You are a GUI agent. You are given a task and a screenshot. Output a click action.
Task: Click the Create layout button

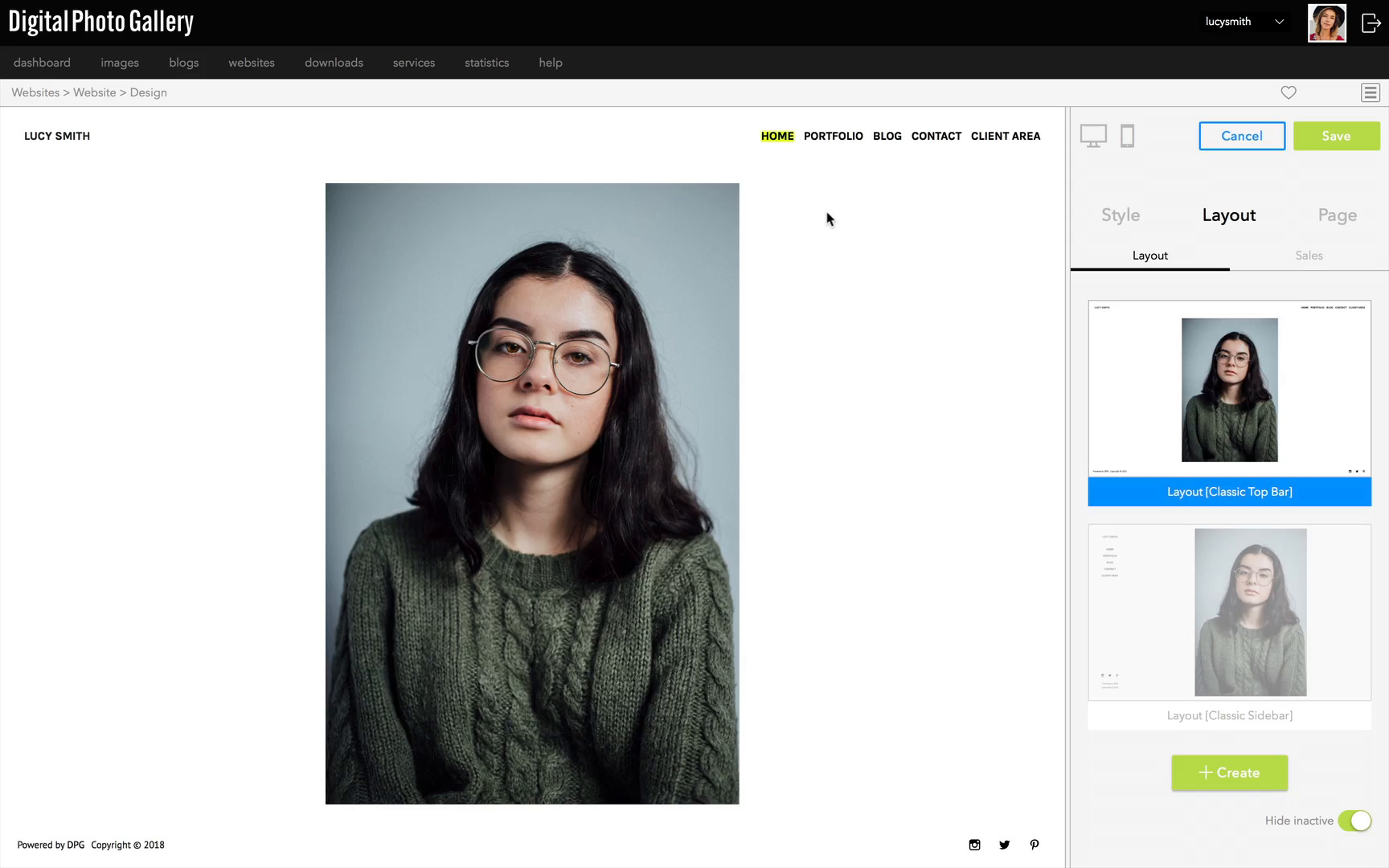(1229, 772)
